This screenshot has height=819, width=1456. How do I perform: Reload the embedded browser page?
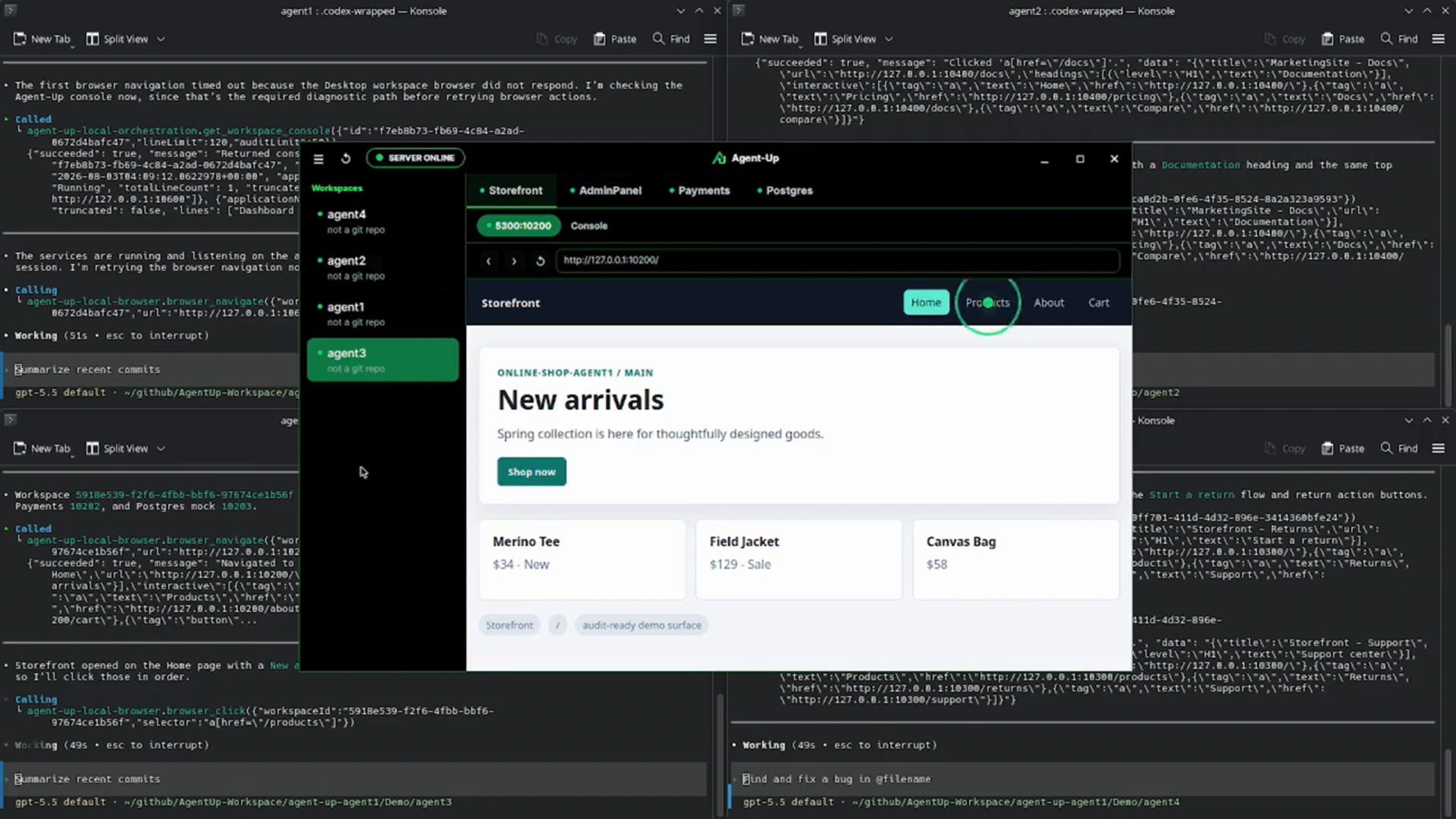tap(540, 261)
